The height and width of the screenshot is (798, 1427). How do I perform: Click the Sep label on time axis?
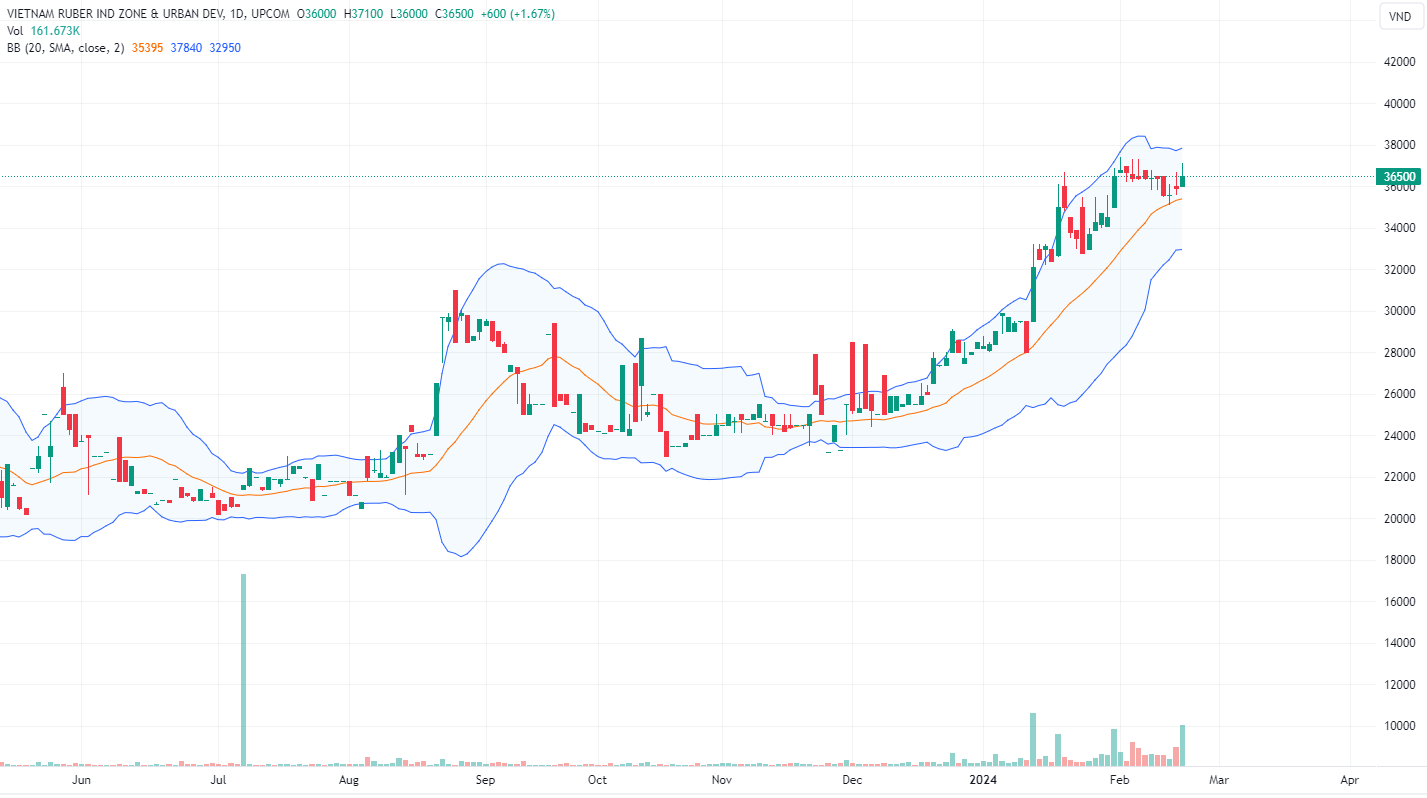click(x=485, y=778)
